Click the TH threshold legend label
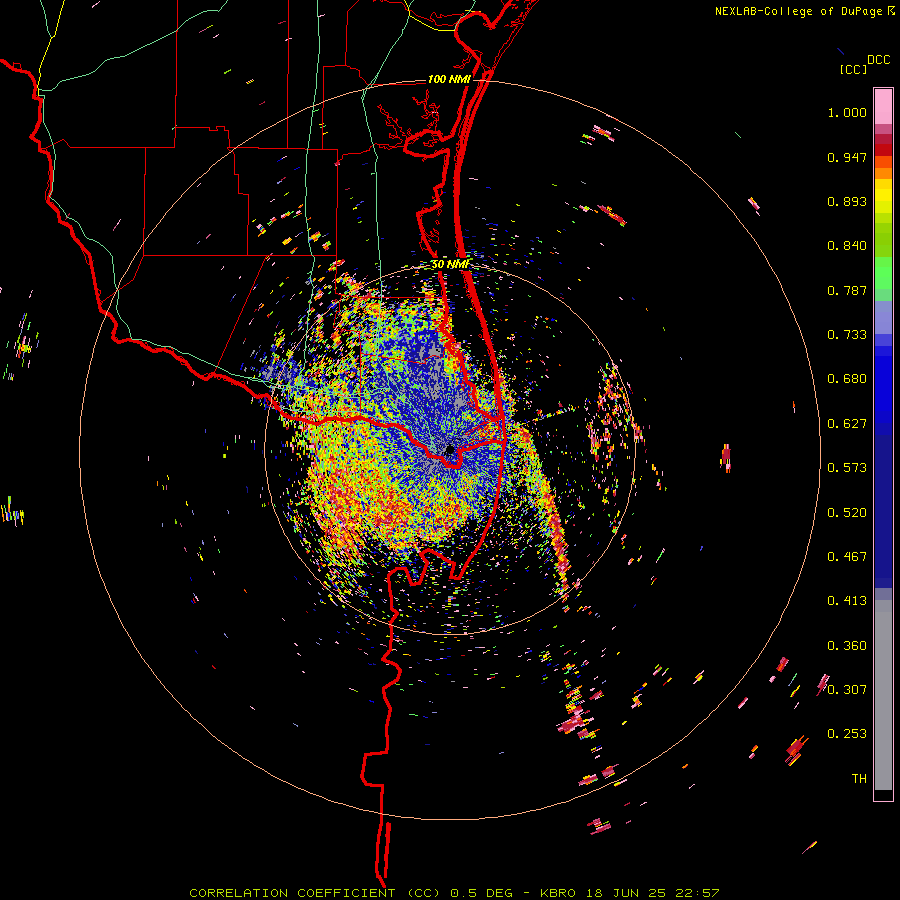Viewport: 900px width, 900px height. click(859, 779)
